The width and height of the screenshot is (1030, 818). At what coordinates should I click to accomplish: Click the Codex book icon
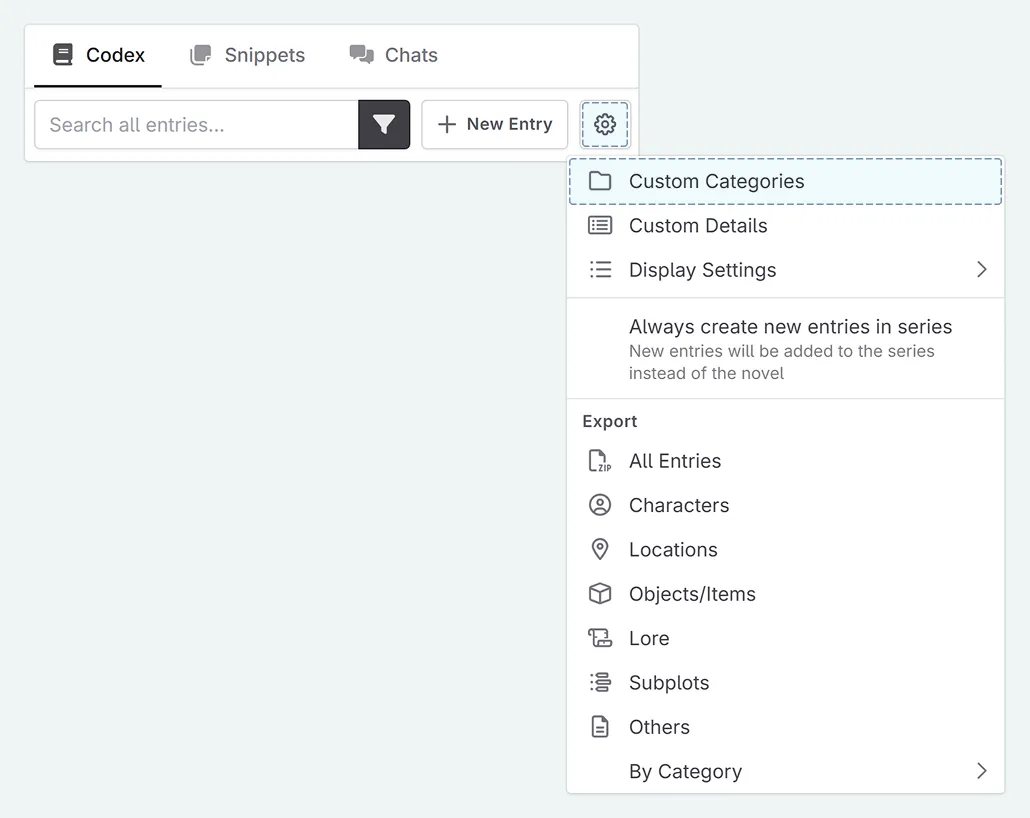tap(64, 55)
